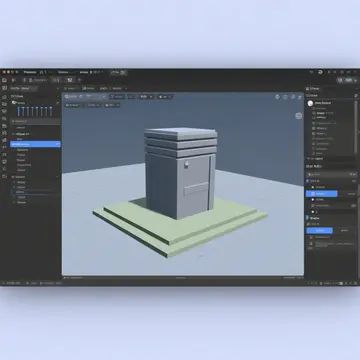The height and width of the screenshot is (360, 360).
Task: Click the square view icon below the viewport gizmo icons
Action: (x=299, y=116)
